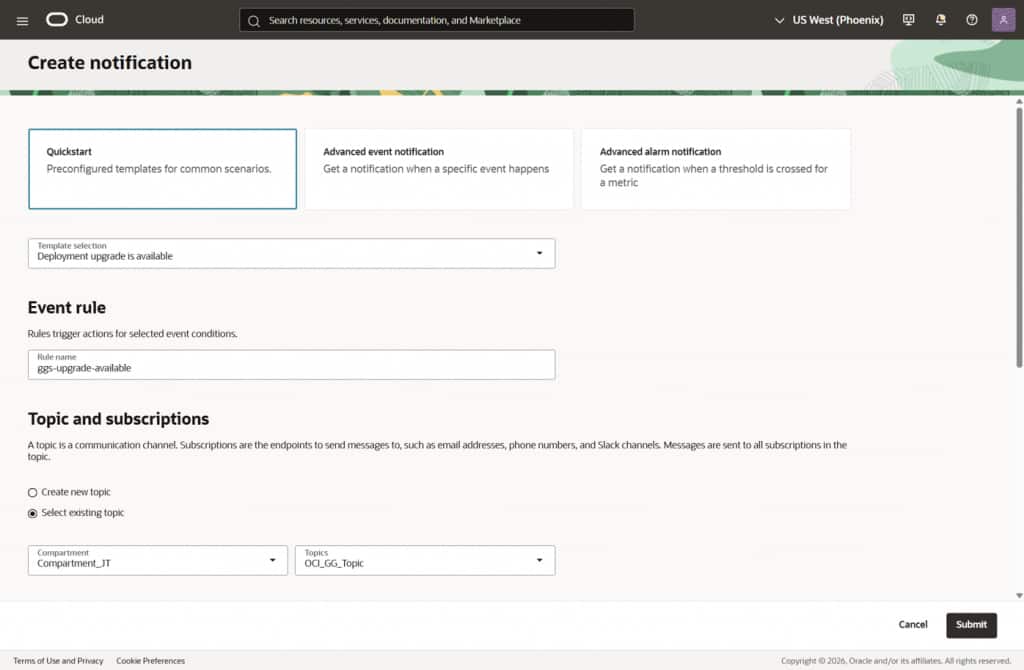
Task: Open the Topics dropdown
Action: tap(424, 560)
